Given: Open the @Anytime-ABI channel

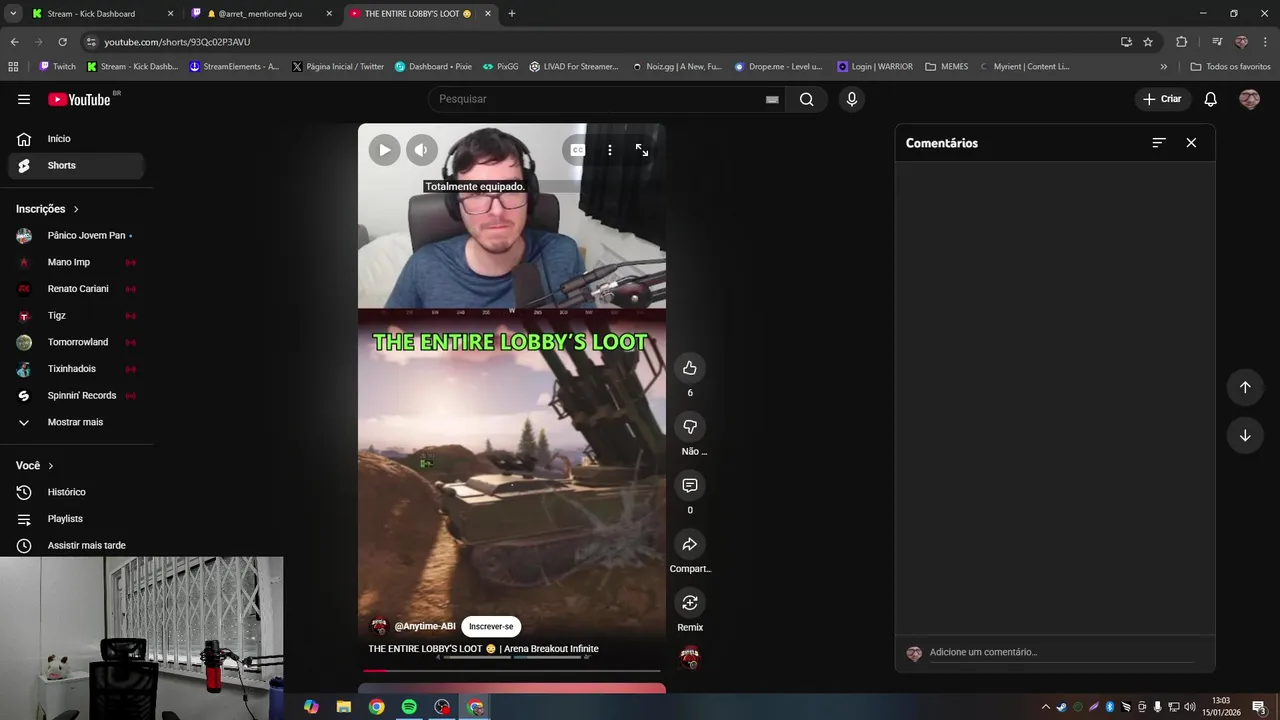Looking at the screenshot, I should point(425,626).
